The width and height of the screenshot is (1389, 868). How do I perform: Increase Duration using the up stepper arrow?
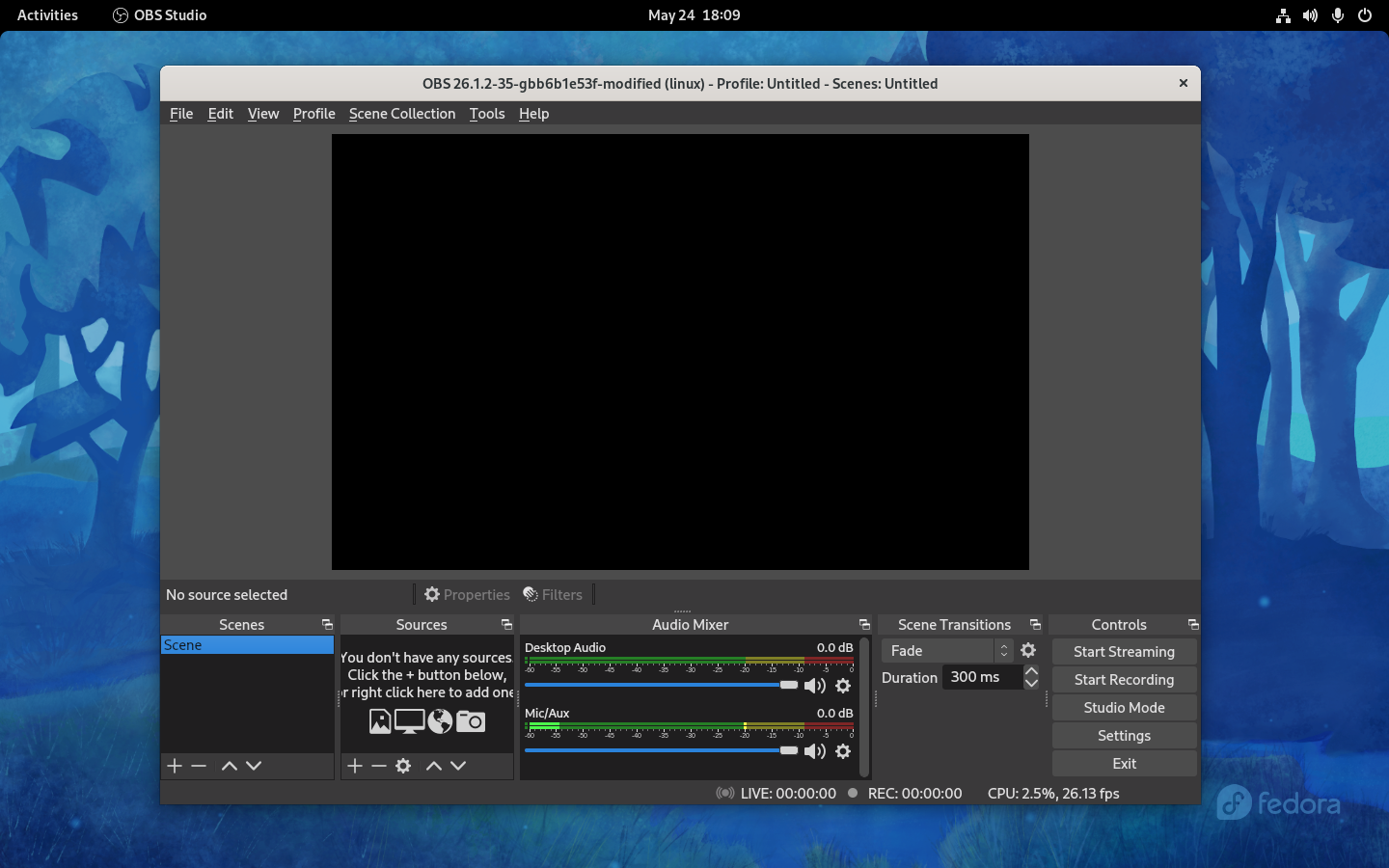click(1031, 671)
